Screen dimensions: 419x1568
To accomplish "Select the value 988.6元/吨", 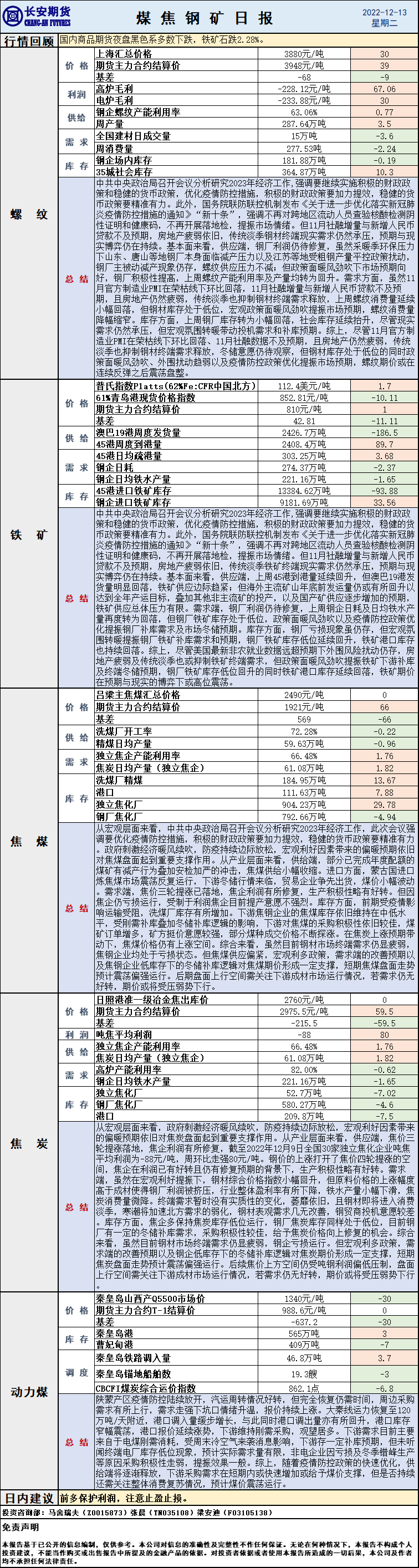I will click(x=304, y=1310).
